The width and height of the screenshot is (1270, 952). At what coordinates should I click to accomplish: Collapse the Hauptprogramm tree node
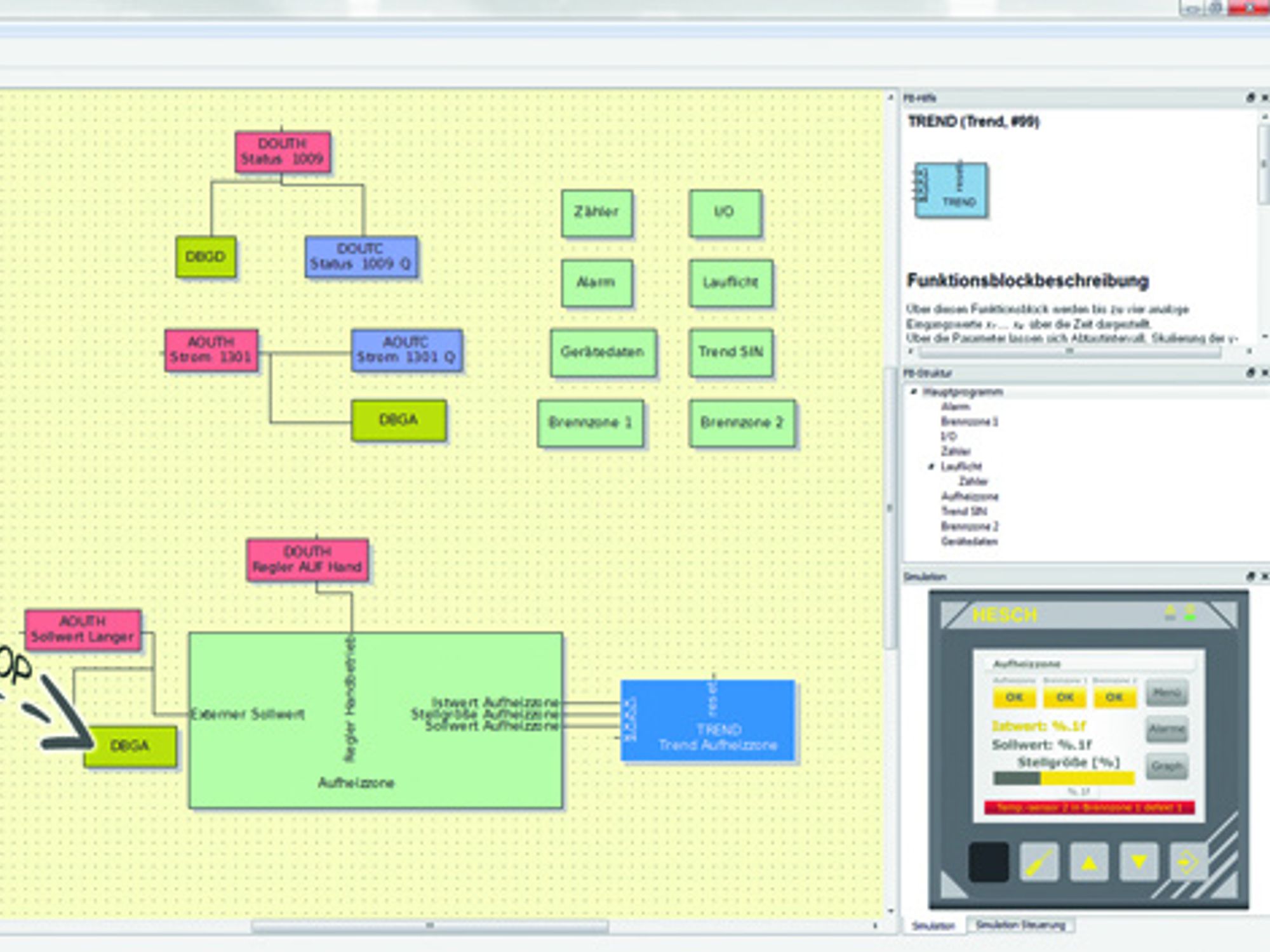tap(914, 392)
